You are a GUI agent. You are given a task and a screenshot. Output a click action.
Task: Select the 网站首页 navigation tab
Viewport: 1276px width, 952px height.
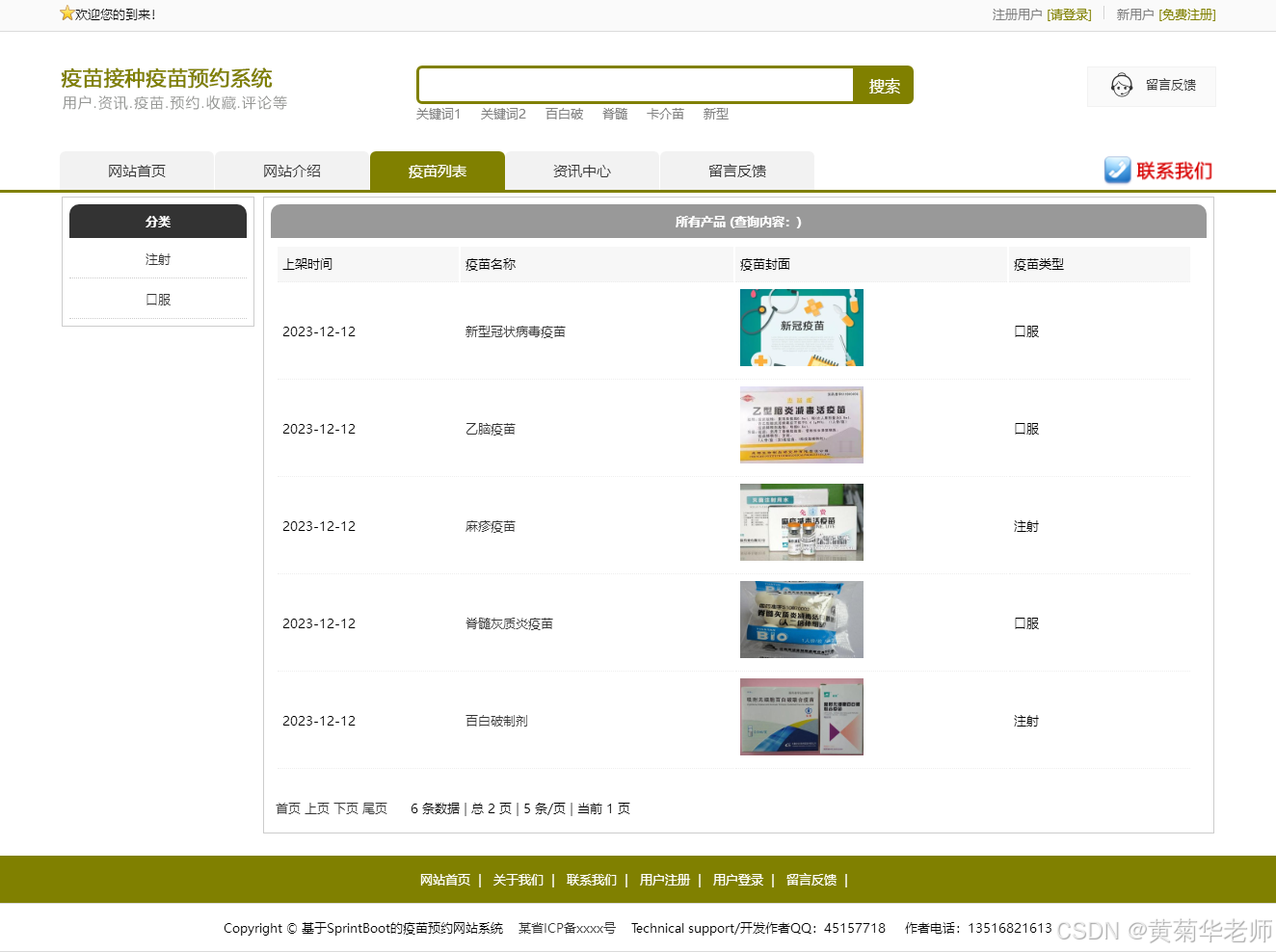(136, 171)
